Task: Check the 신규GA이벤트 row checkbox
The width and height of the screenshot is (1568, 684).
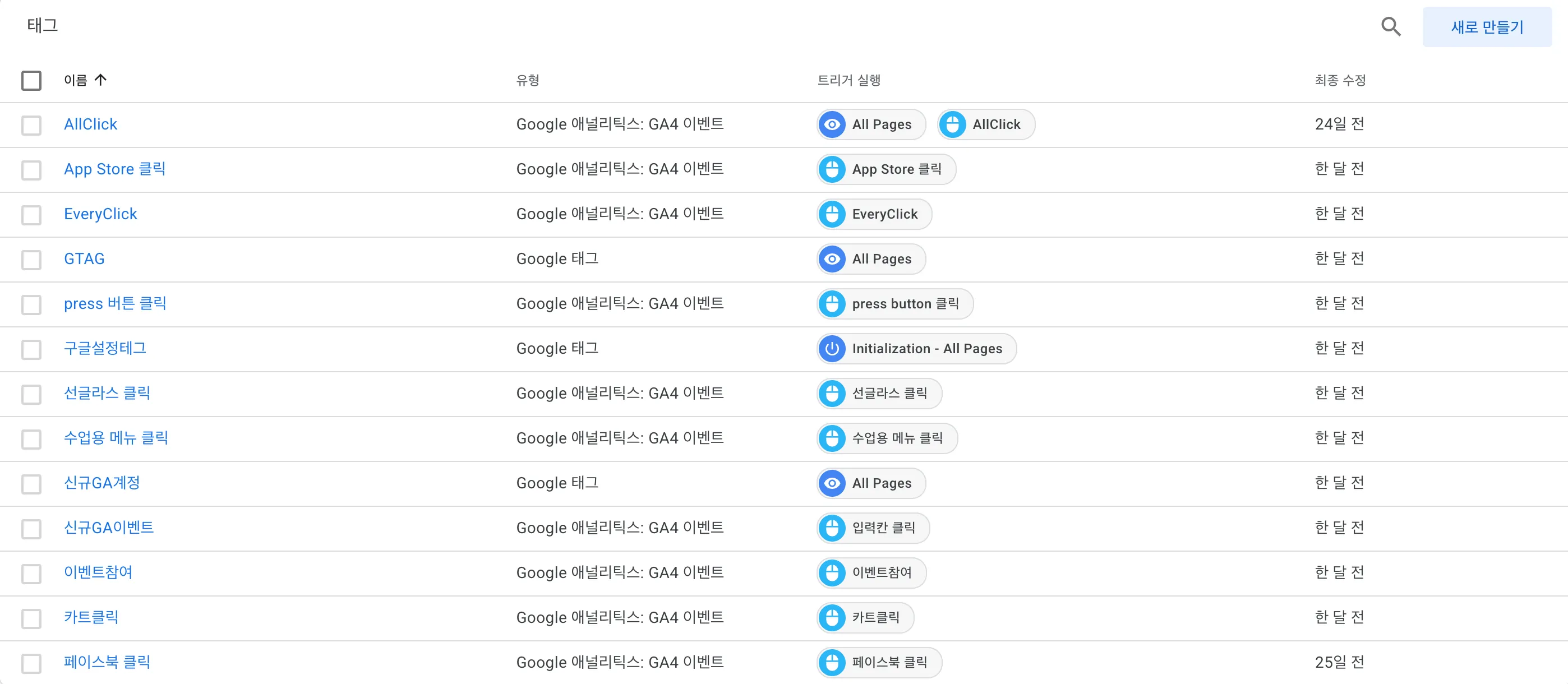Action: pyautogui.click(x=31, y=528)
